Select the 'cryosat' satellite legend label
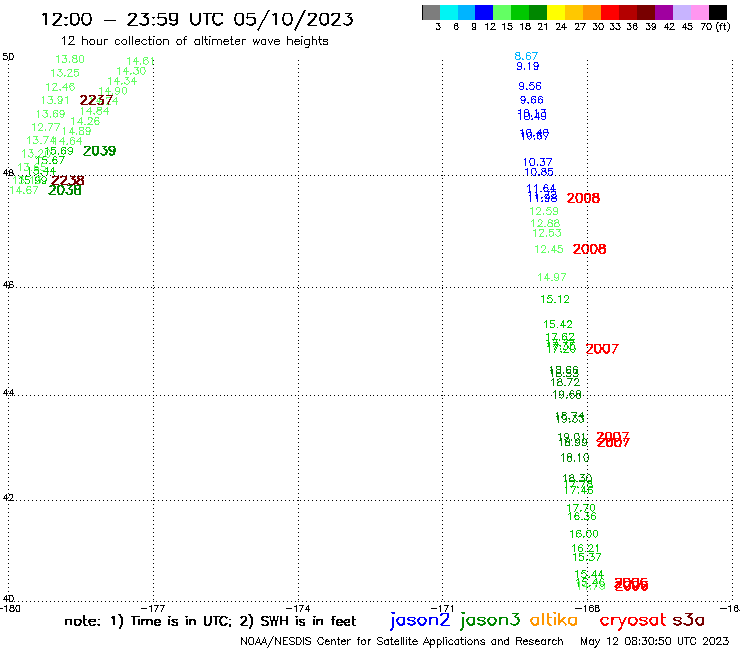The image size is (740, 650). pyautogui.click(x=633, y=620)
